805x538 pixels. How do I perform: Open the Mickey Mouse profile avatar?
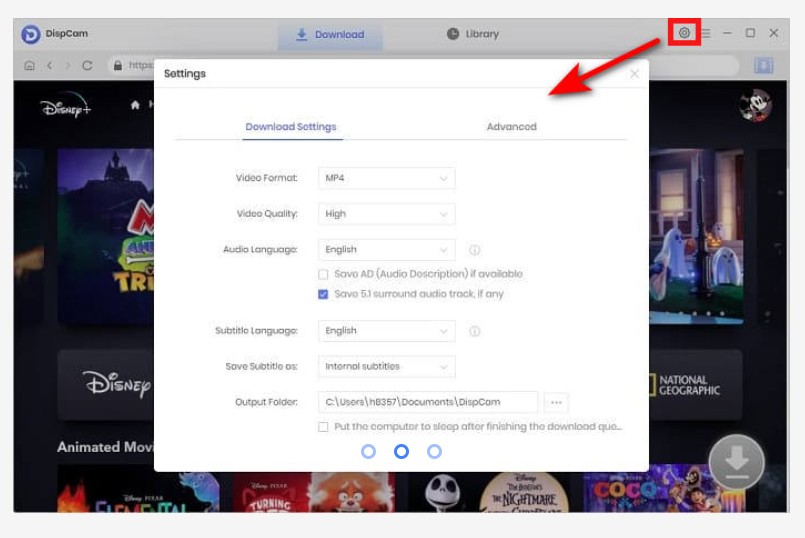[x=755, y=106]
